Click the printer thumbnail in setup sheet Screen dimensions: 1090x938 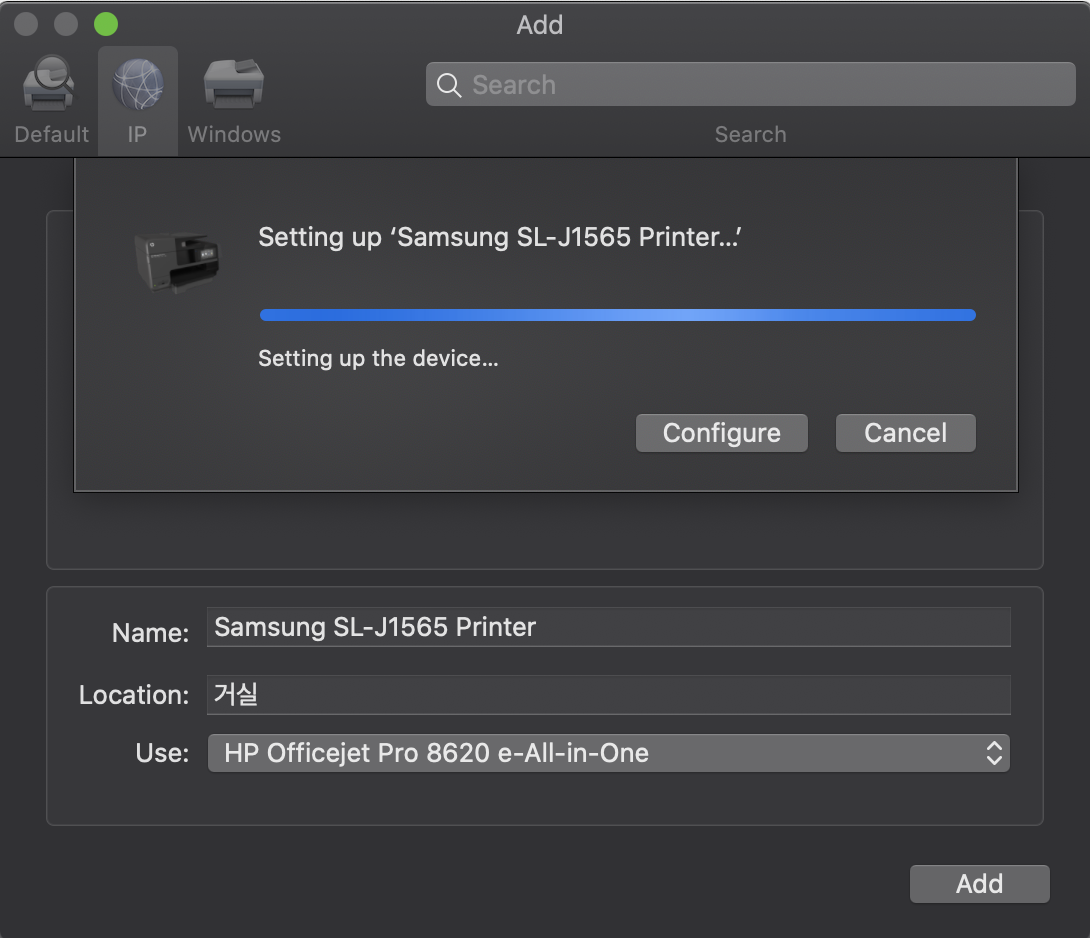[177, 261]
